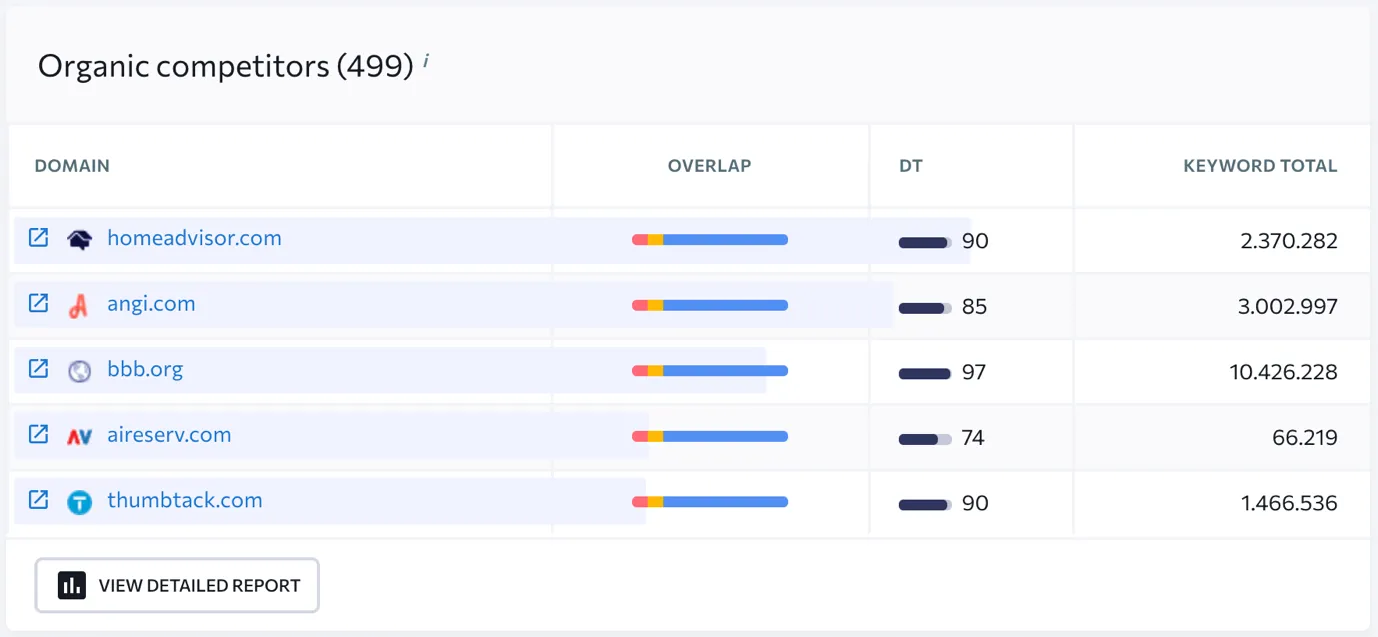Click the keyword total 10.426.228 for bbb.org
Viewport: 1378px width, 637px height.
coord(1283,372)
